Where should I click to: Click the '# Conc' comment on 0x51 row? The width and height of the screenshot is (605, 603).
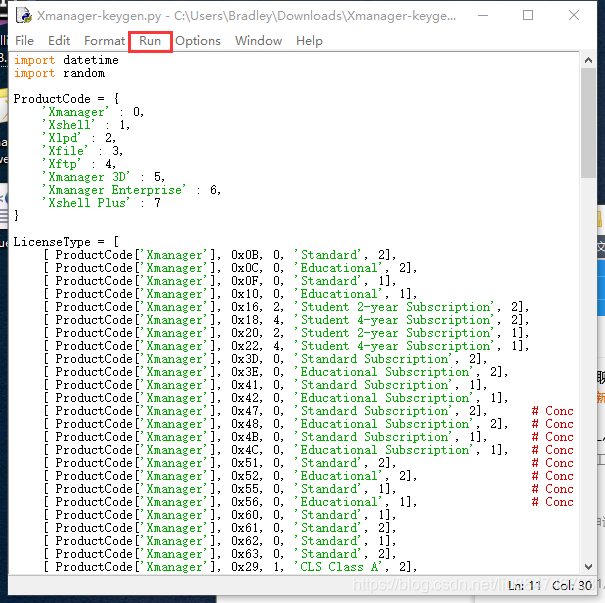(x=553, y=463)
